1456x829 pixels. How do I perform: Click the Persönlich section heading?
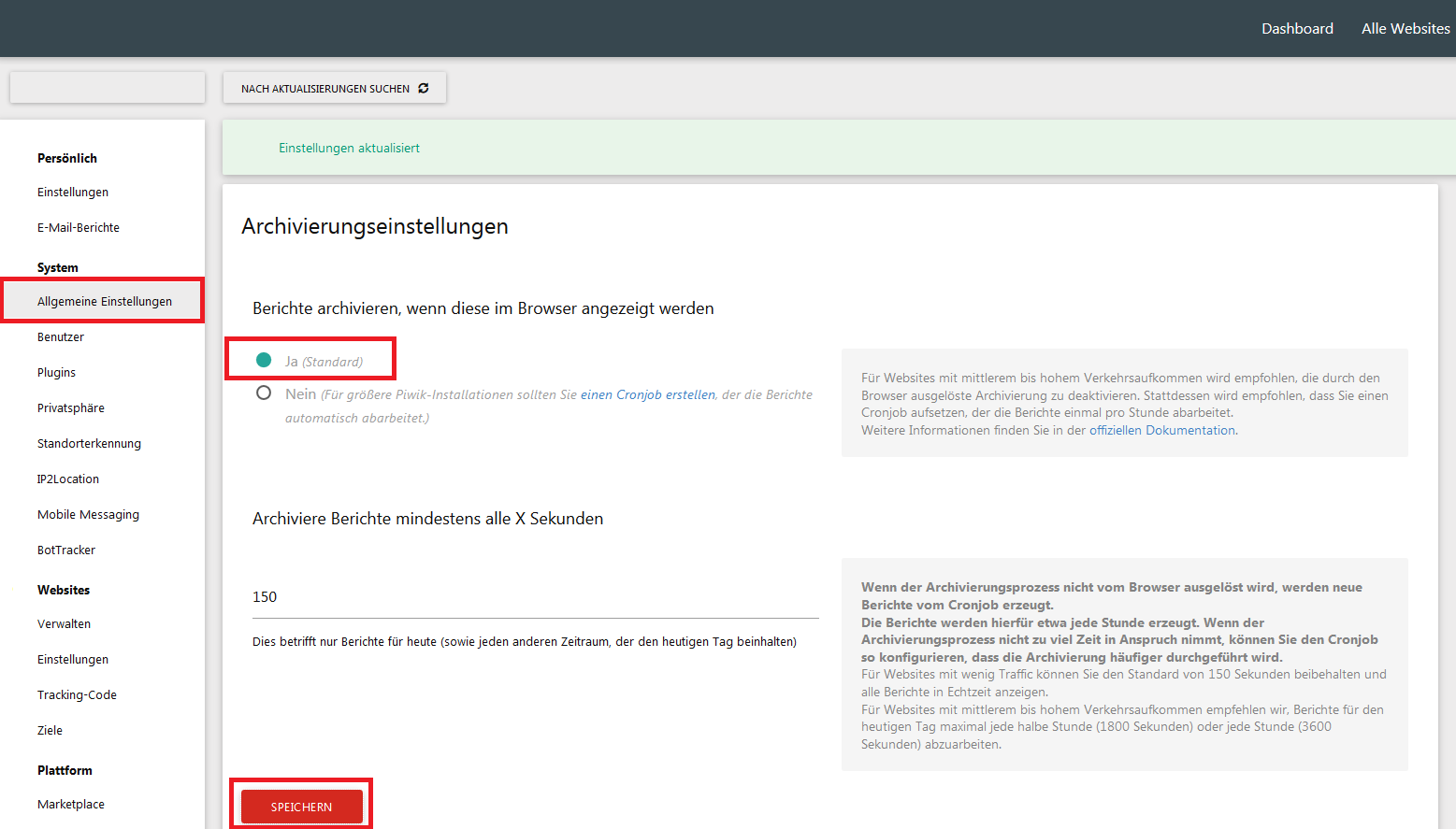(67, 158)
